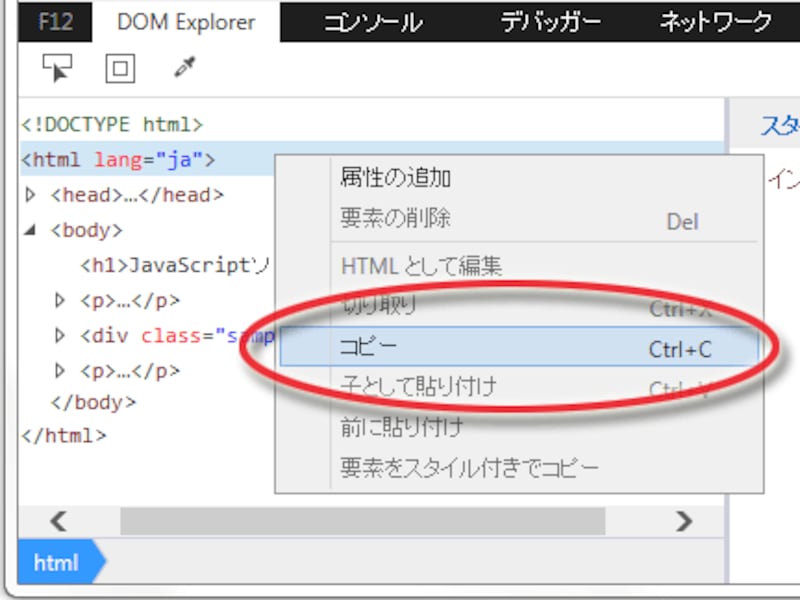Select the element selection arrow tool

pos(59,70)
